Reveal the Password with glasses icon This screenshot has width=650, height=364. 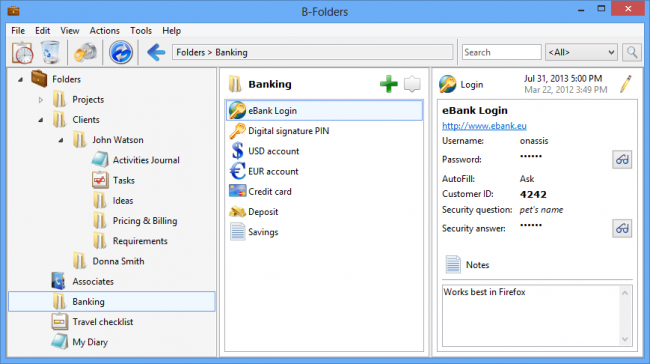[x=622, y=160]
